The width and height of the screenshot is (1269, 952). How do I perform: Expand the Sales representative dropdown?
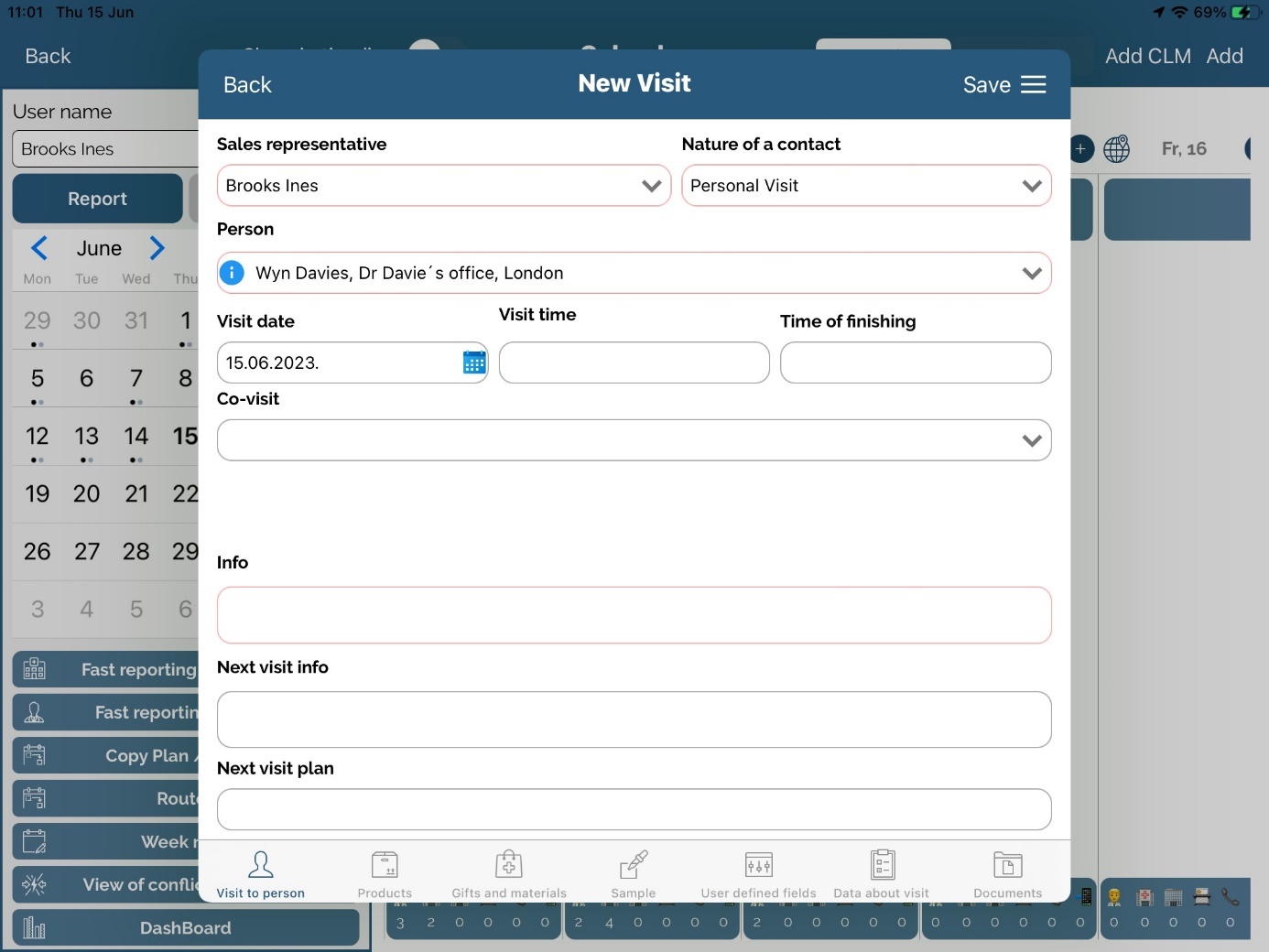coord(651,186)
